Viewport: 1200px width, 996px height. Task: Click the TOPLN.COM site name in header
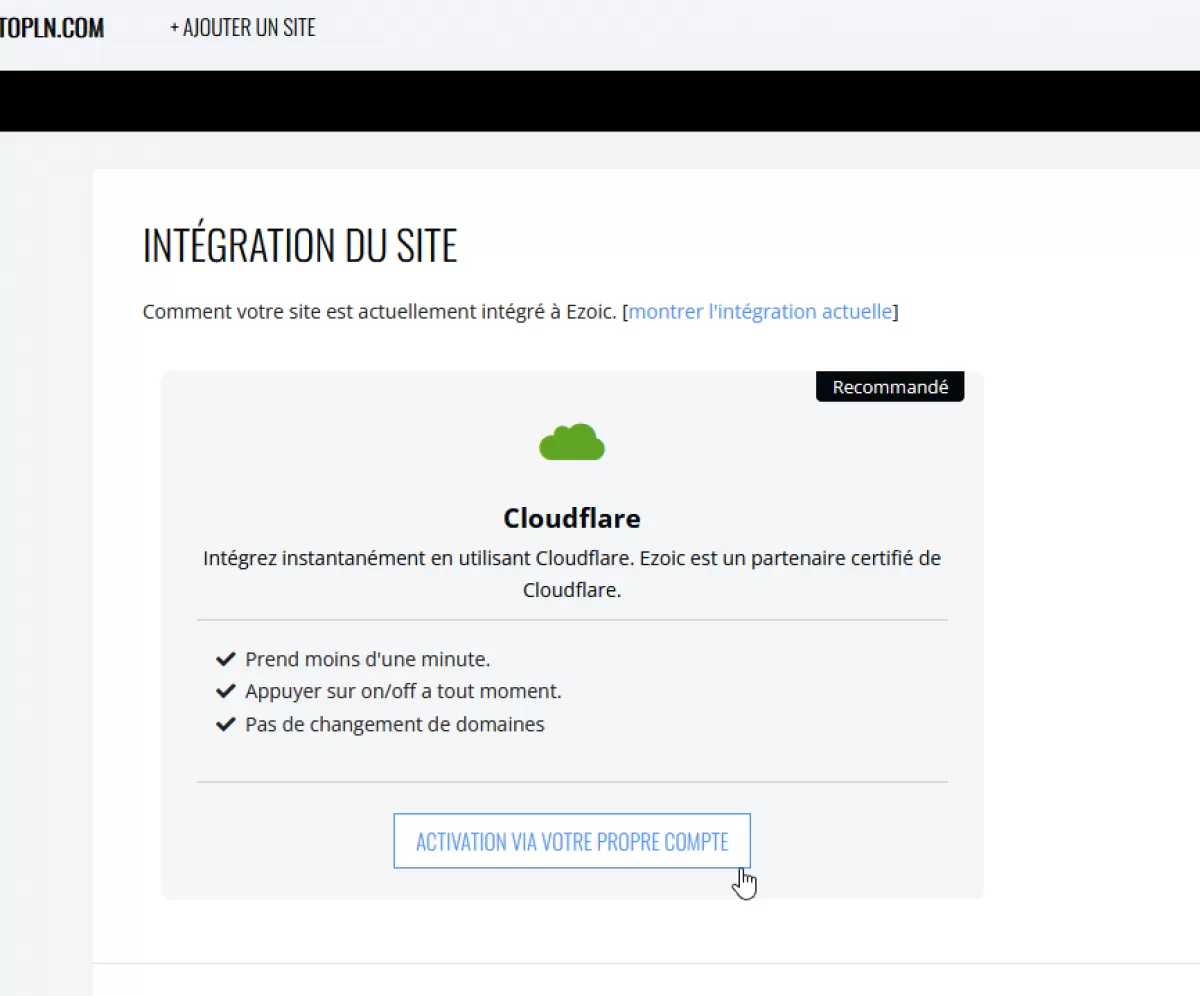point(52,28)
